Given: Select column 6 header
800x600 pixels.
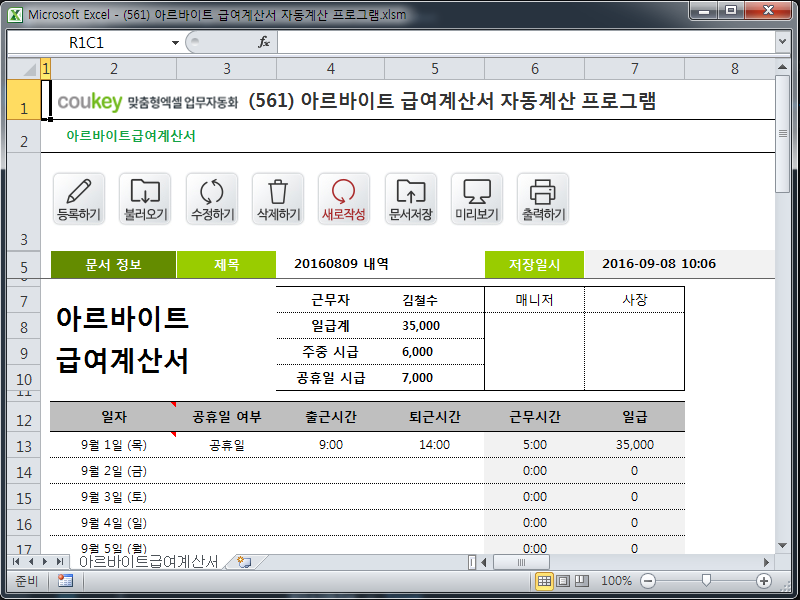Looking at the screenshot, I should tap(534, 68).
